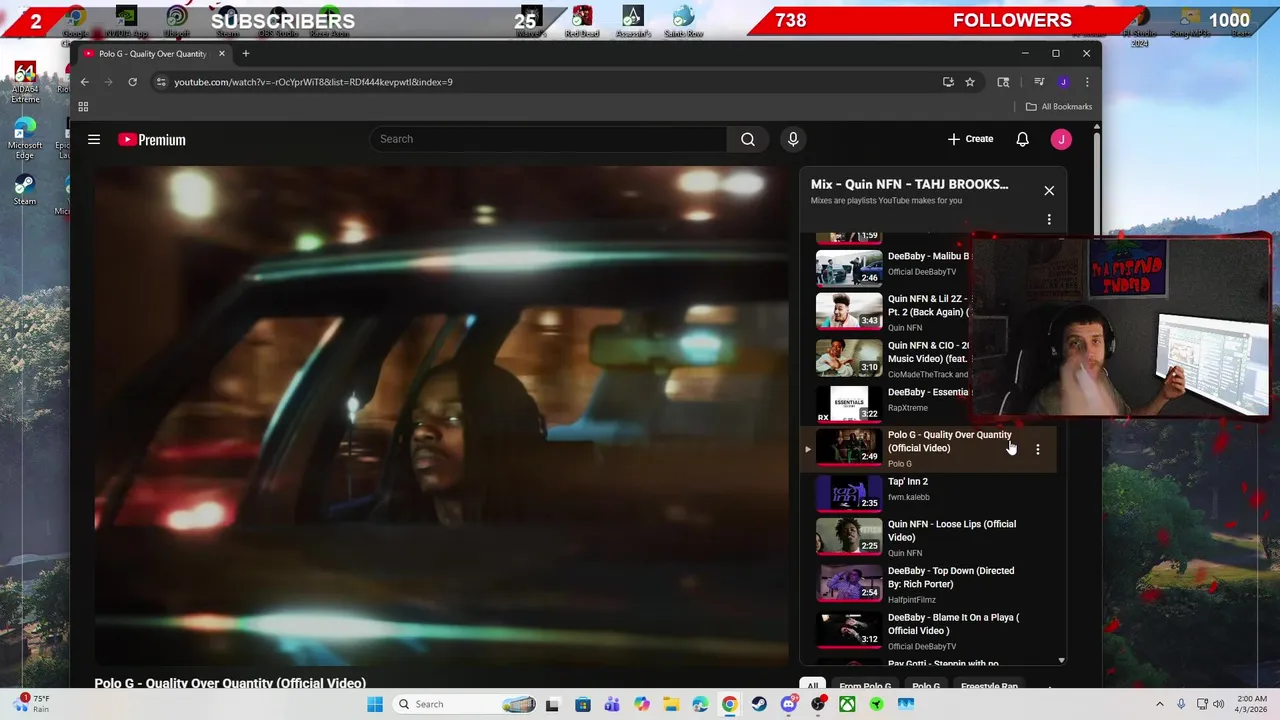The width and height of the screenshot is (1280, 720).
Task: Open Copilot from taskbar
Action: (x=641, y=704)
